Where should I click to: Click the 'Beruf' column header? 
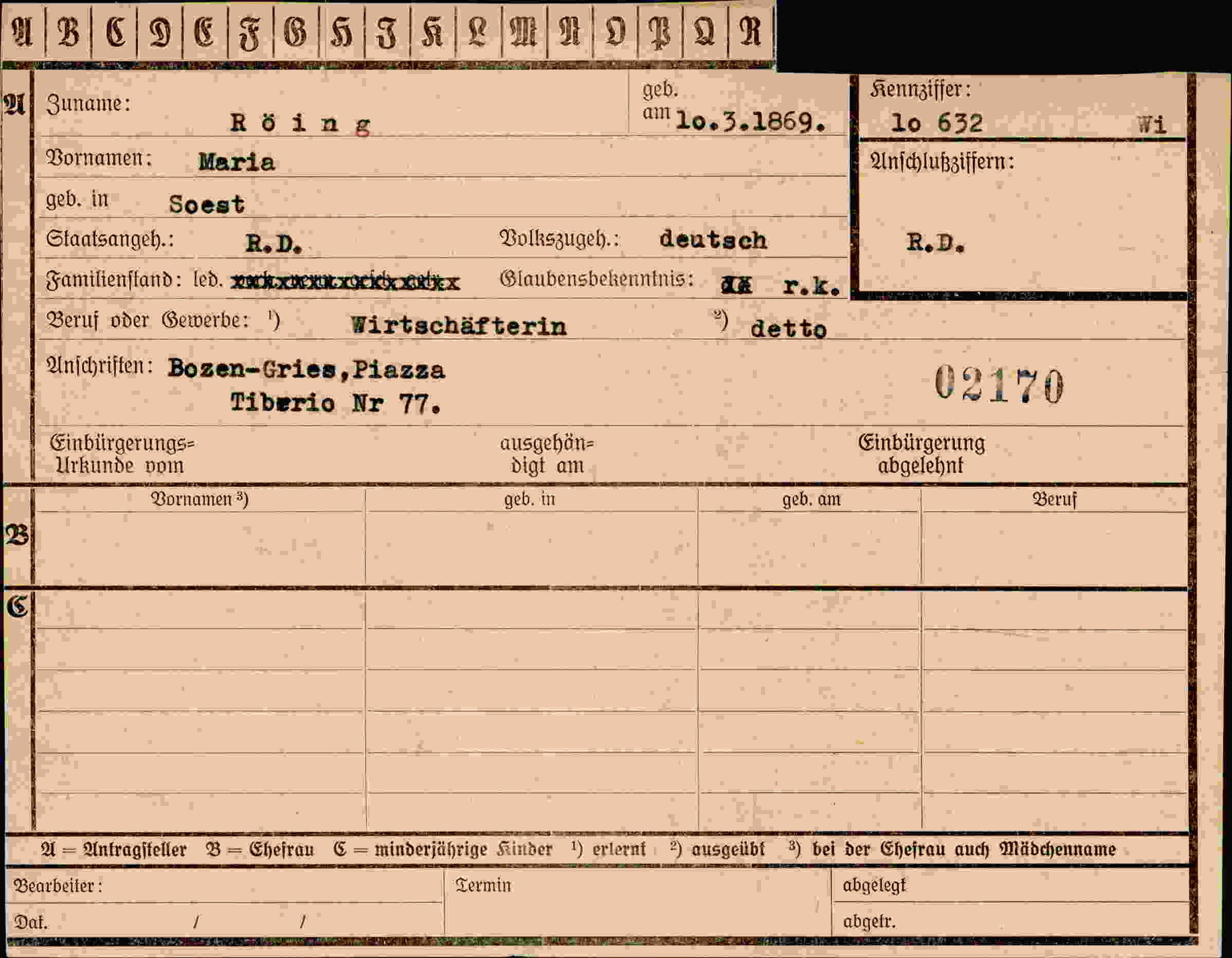tap(1054, 500)
